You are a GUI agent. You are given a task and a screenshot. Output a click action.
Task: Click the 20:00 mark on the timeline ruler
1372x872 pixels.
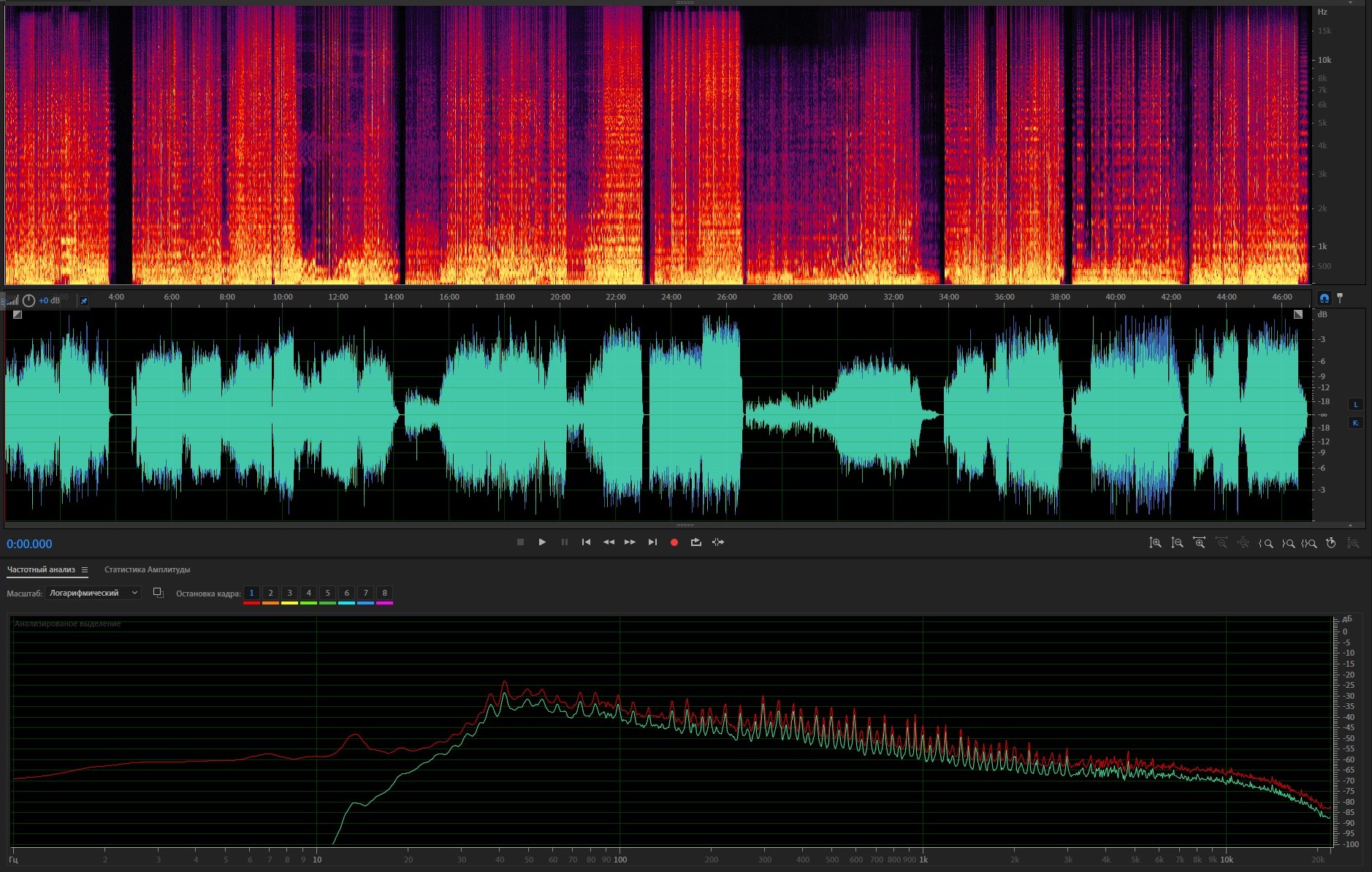[x=560, y=297]
